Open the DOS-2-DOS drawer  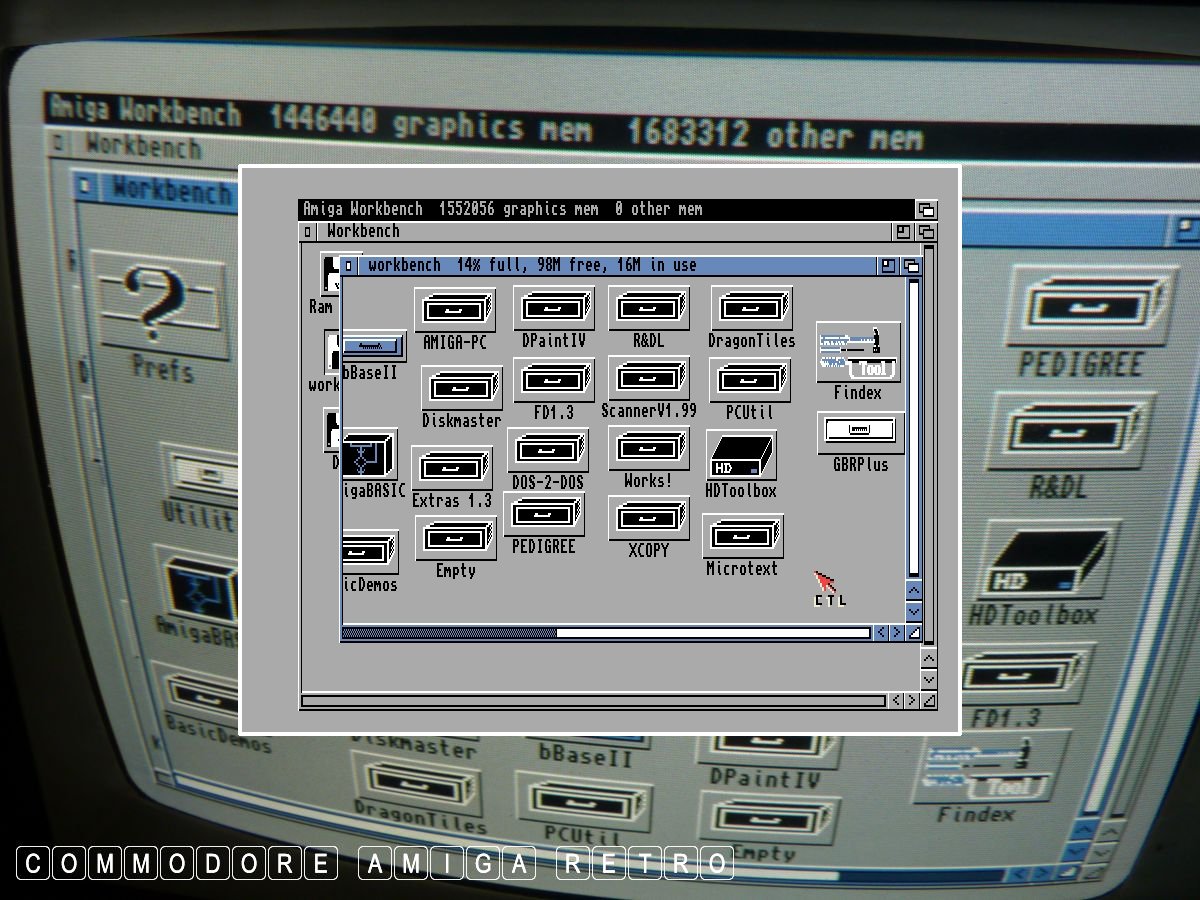click(x=547, y=451)
